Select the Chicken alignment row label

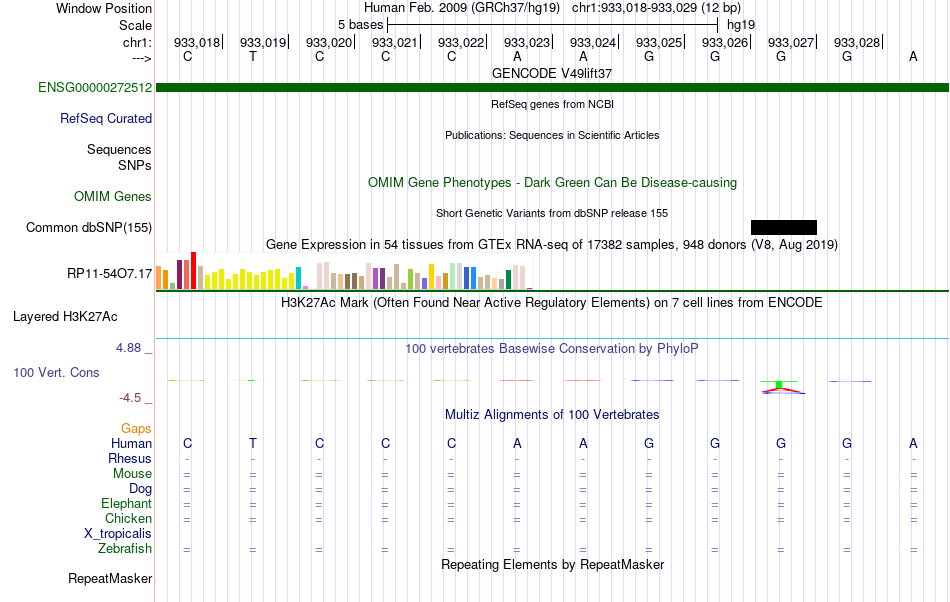click(x=128, y=519)
